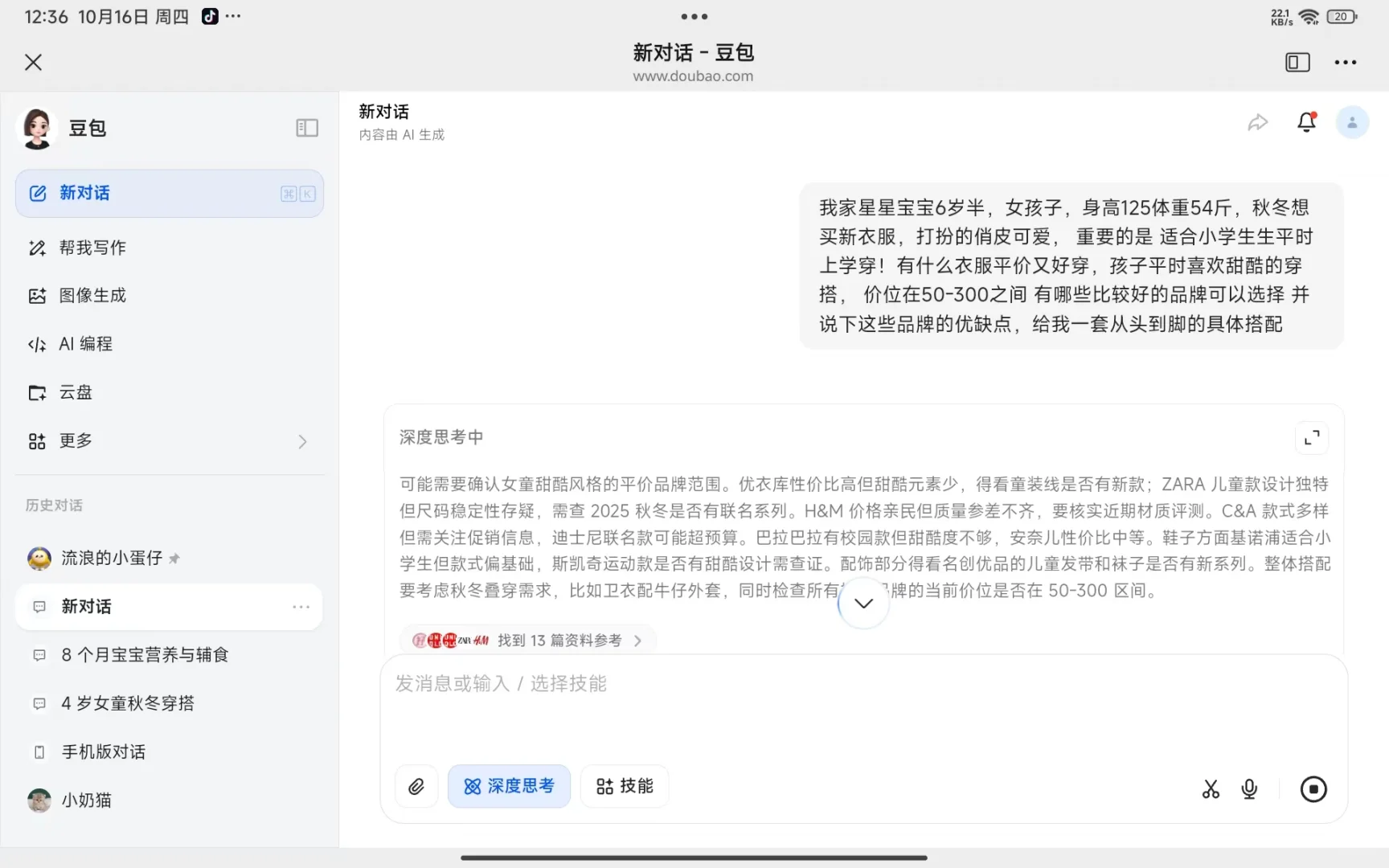Viewport: 1389px width, 868px height.
Task: Stop response generation button
Action: click(1313, 789)
